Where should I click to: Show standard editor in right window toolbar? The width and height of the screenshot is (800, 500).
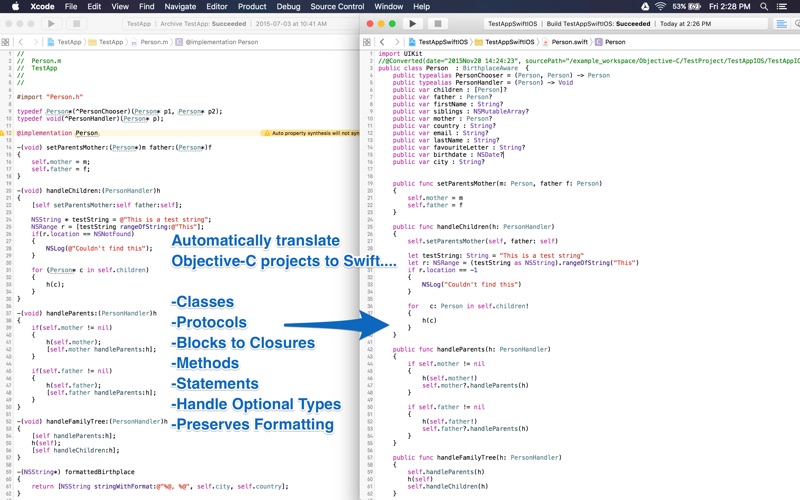point(782,24)
